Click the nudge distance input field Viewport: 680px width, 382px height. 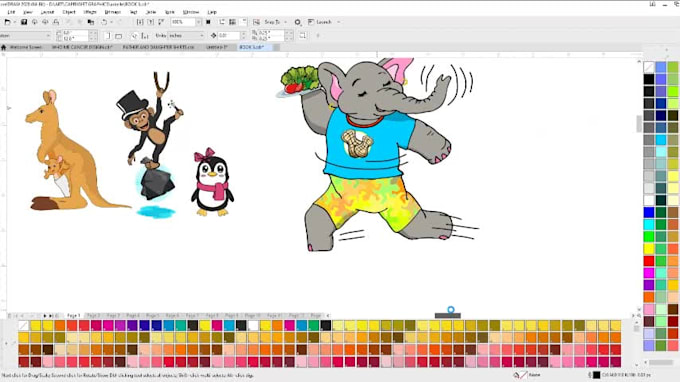229,36
